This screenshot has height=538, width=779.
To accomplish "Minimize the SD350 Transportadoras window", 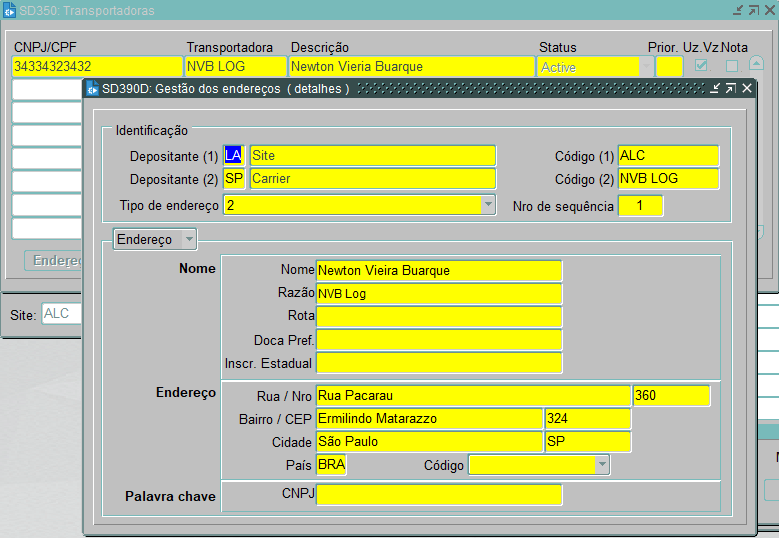I will pyautogui.click(x=738, y=9).
